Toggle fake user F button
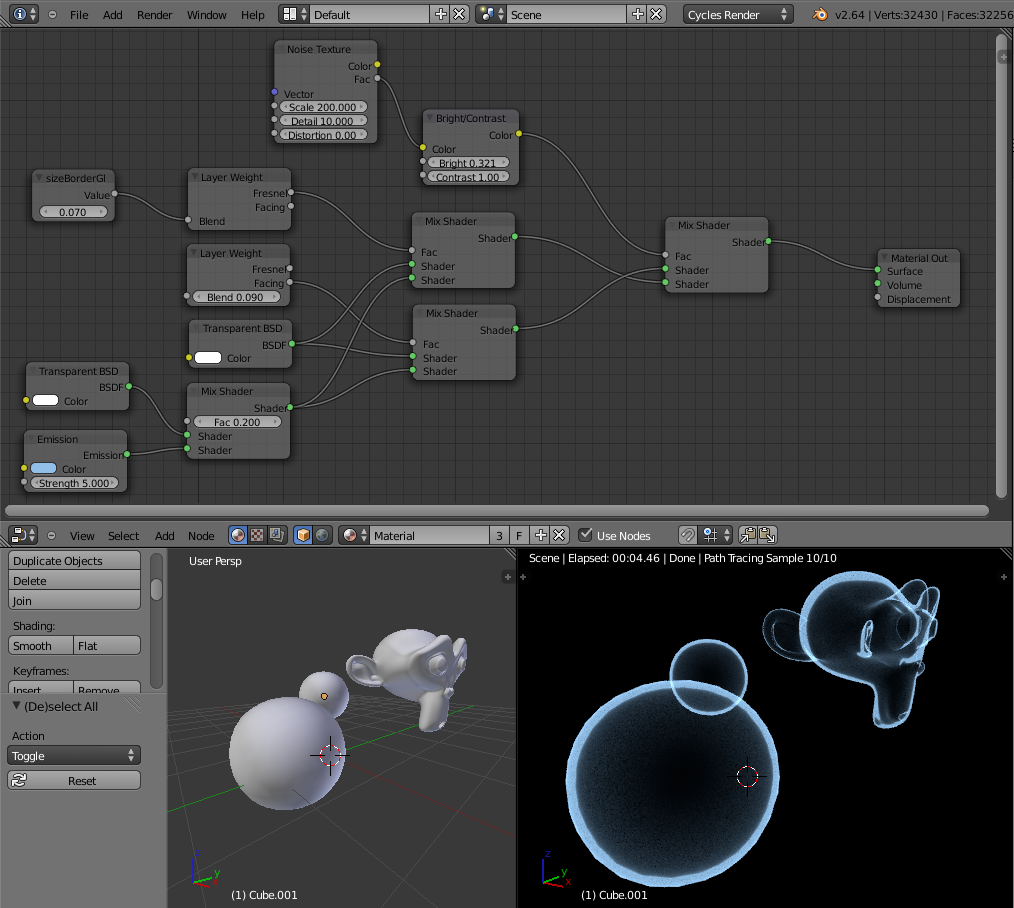1014x908 pixels. 519,535
